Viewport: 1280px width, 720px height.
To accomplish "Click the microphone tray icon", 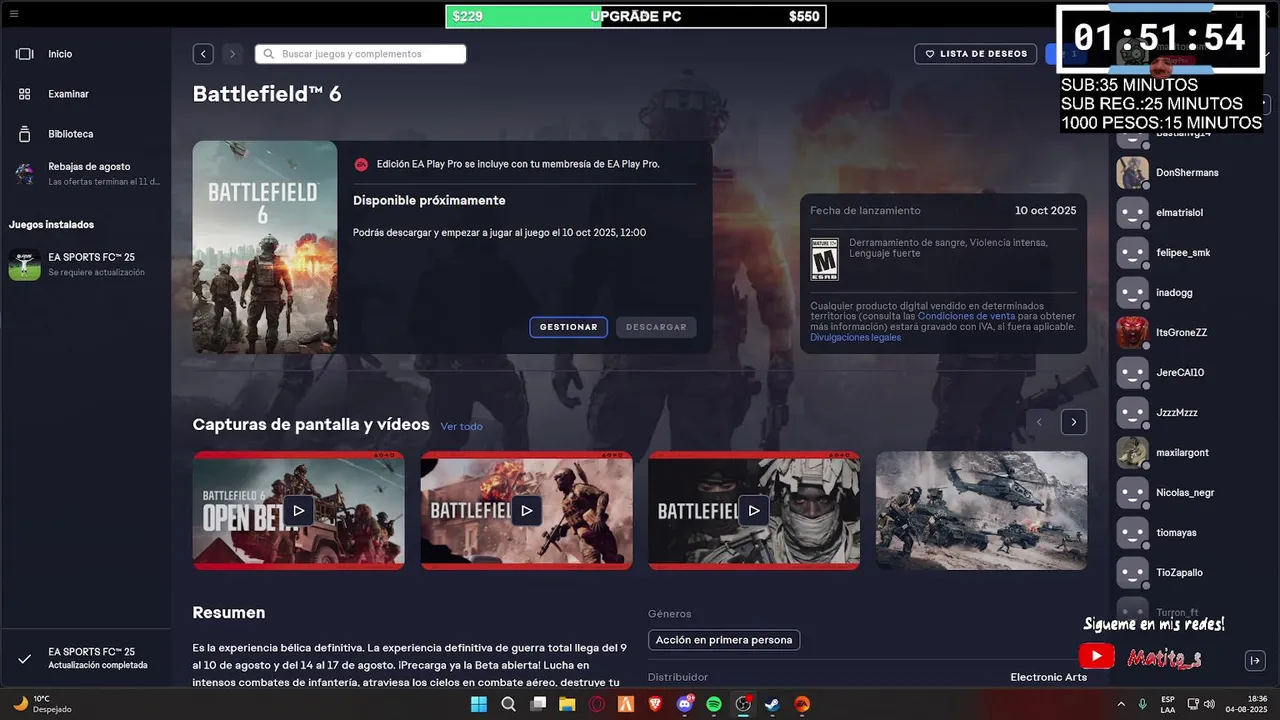I will pyautogui.click(x=1142, y=704).
